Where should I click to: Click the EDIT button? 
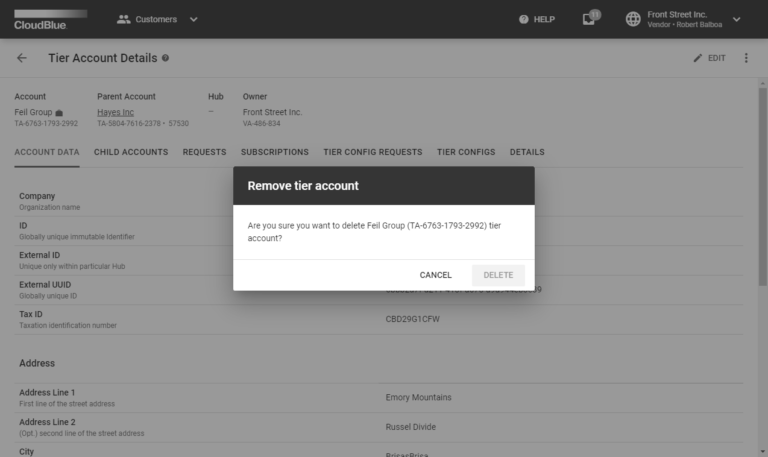coord(709,58)
